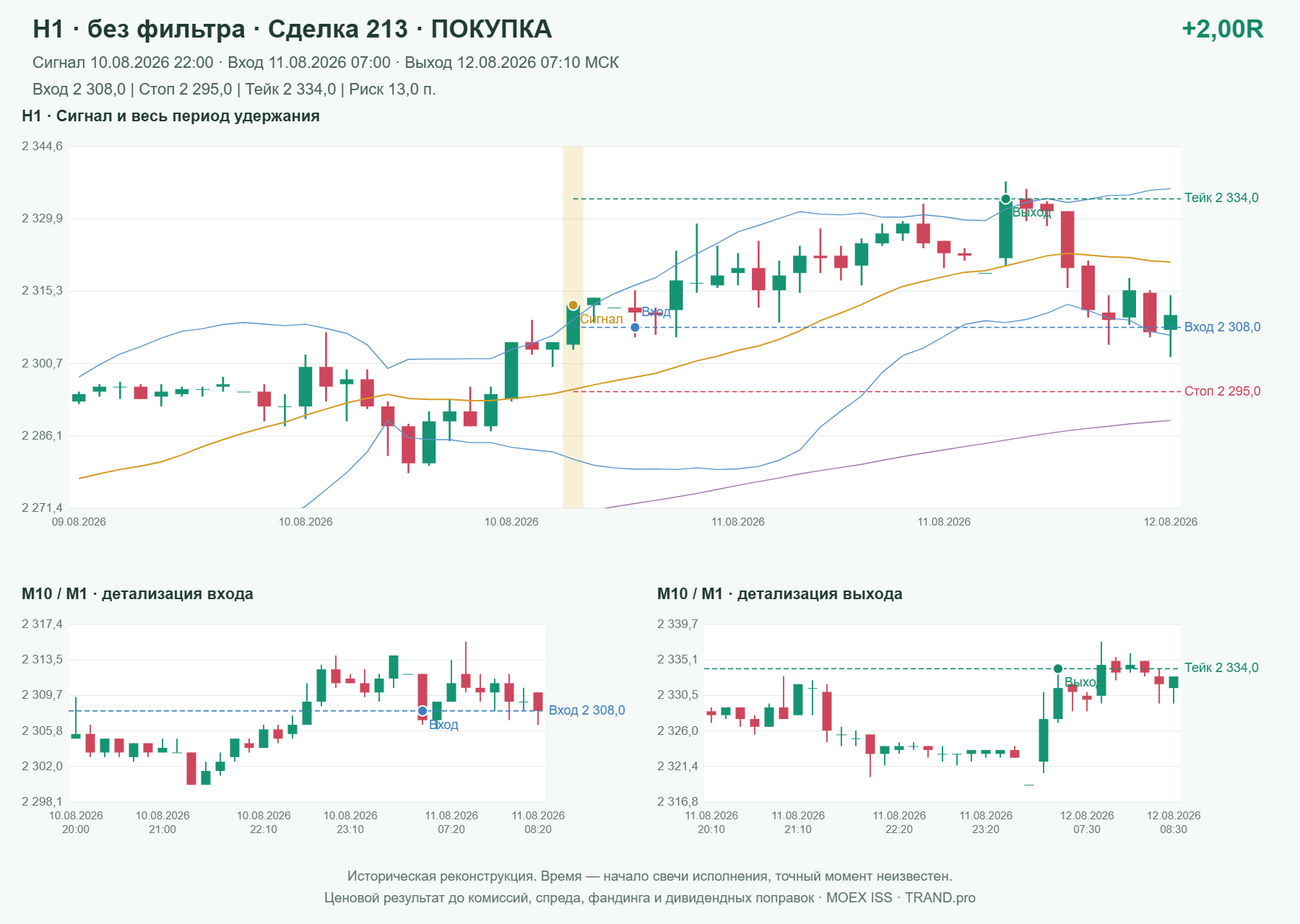Viewport: 1300px width, 924px height.
Task: Click the blue Вход marker on H1 chart
Action: [635, 328]
